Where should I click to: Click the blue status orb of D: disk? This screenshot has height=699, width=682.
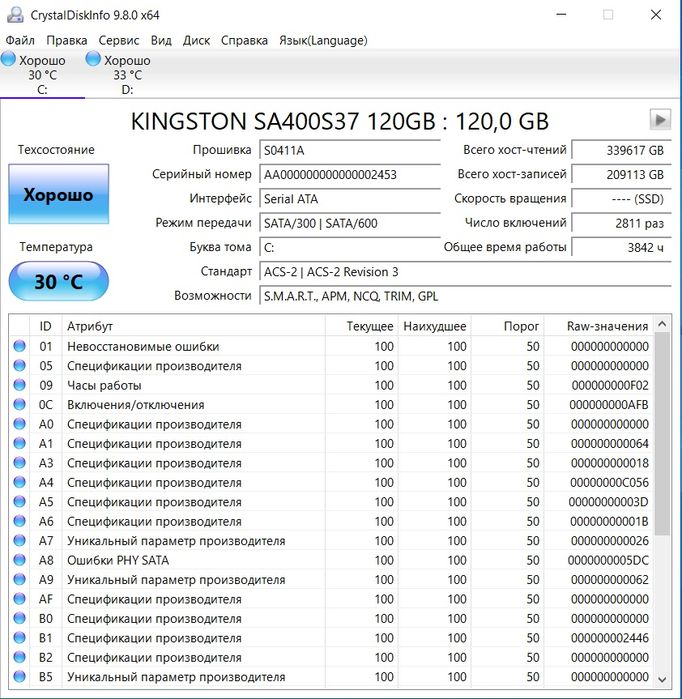[x=93, y=59]
